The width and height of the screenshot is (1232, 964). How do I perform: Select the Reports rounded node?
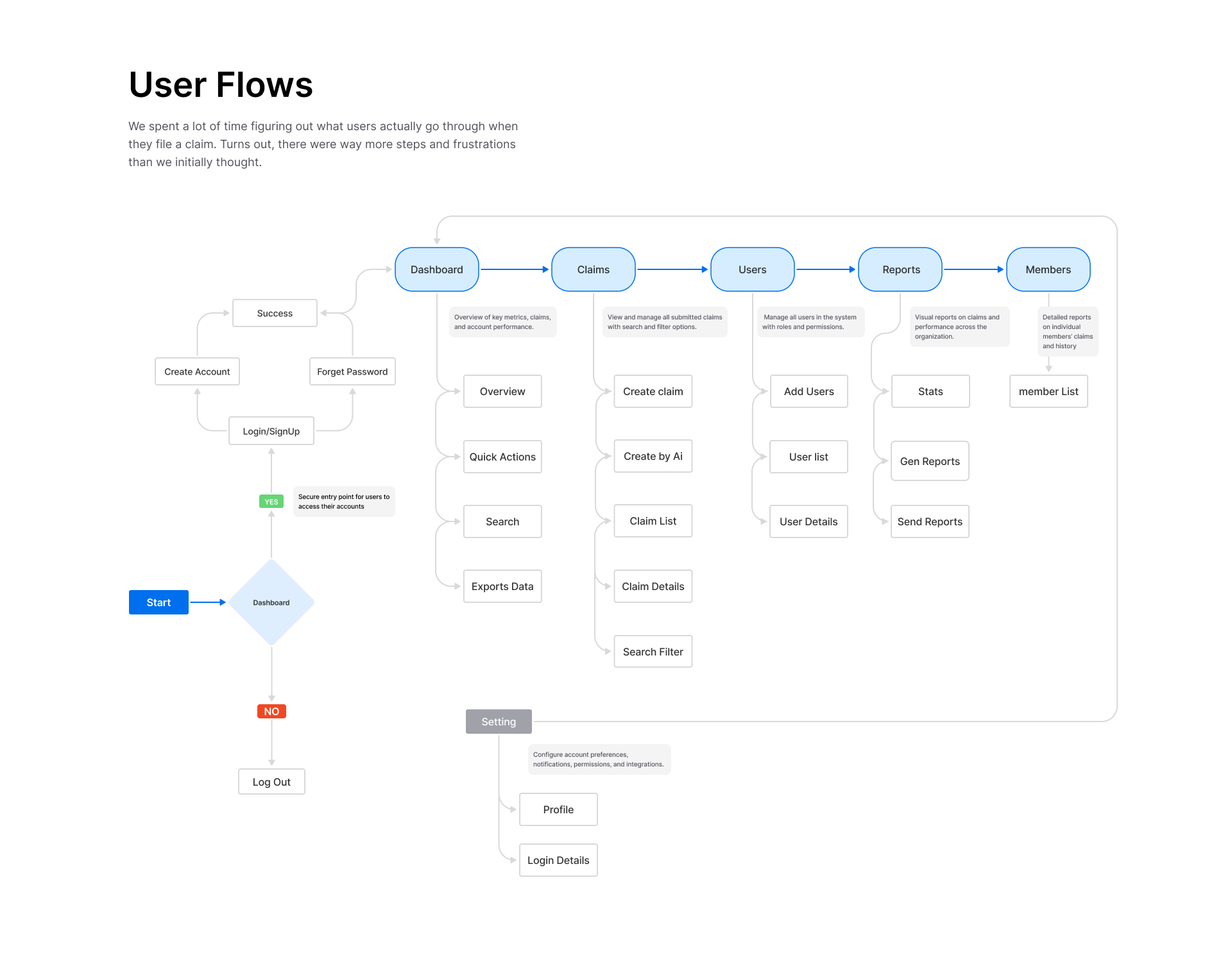900,269
